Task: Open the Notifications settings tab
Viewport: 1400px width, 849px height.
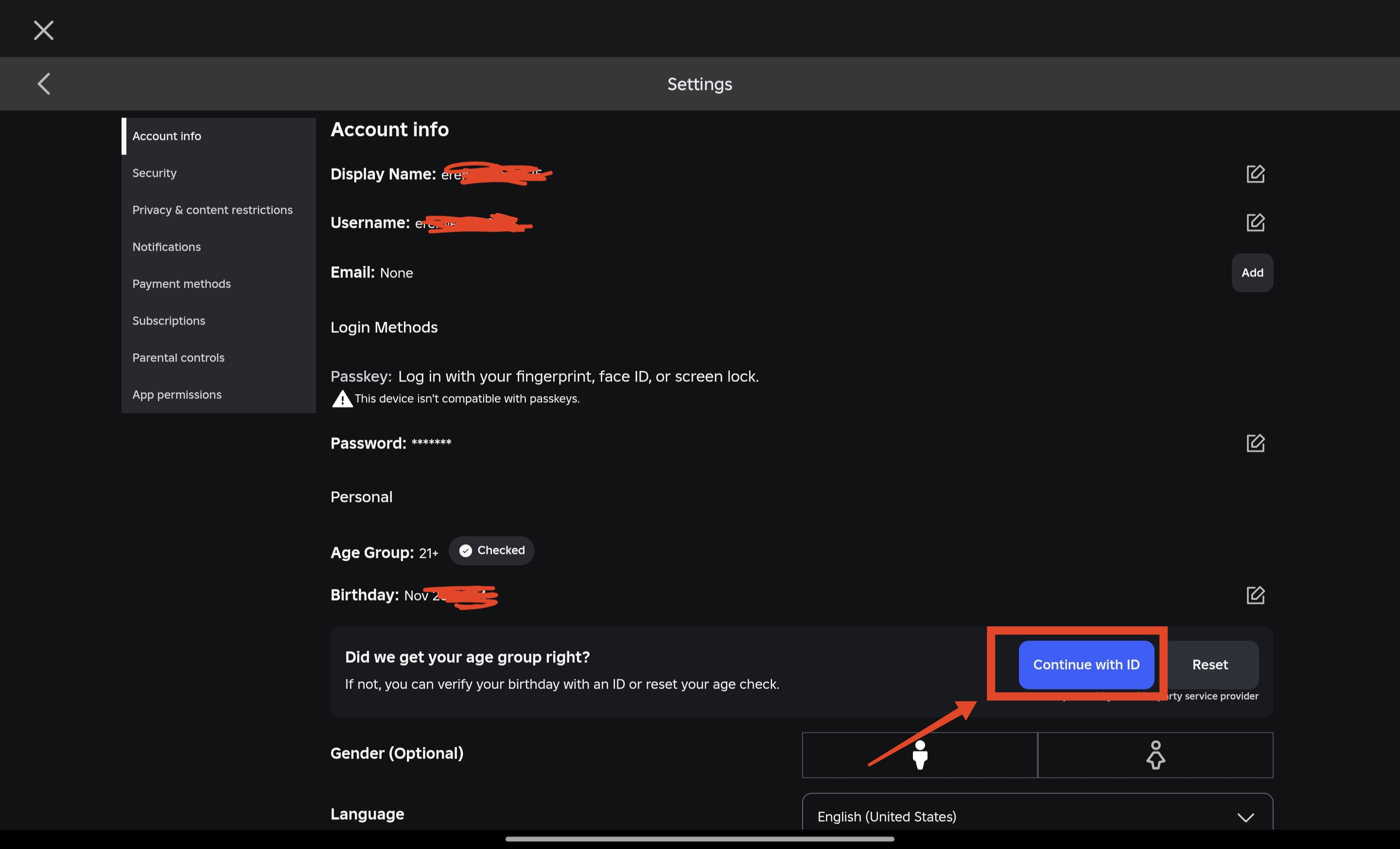Action: pyautogui.click(x=219, y=247)
